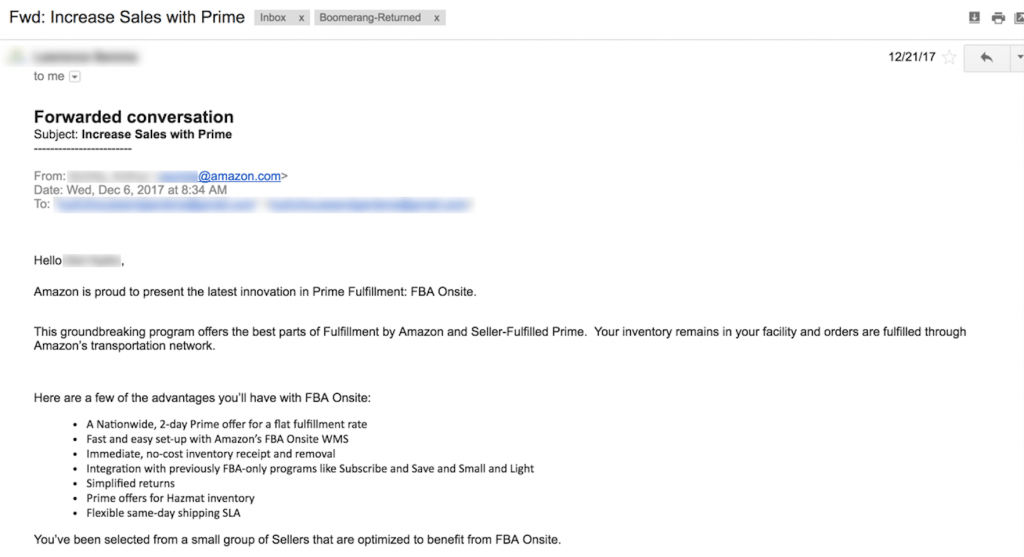The height and width of the screenshot is (557, 1024).
Task: Click the sender's profile avatar
Action: (16, 57)
